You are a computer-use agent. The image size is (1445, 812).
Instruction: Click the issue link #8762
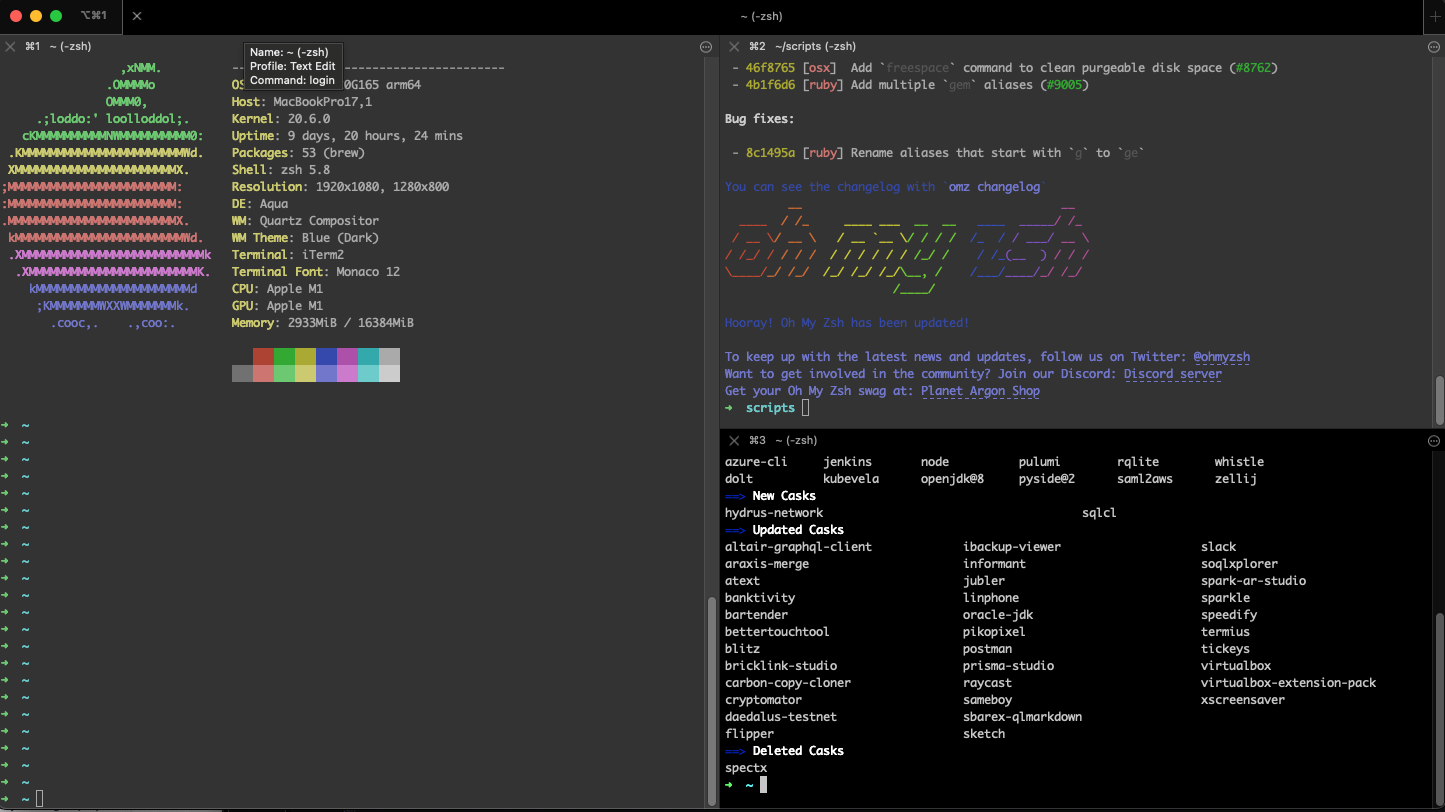[x=1253, y=68]
